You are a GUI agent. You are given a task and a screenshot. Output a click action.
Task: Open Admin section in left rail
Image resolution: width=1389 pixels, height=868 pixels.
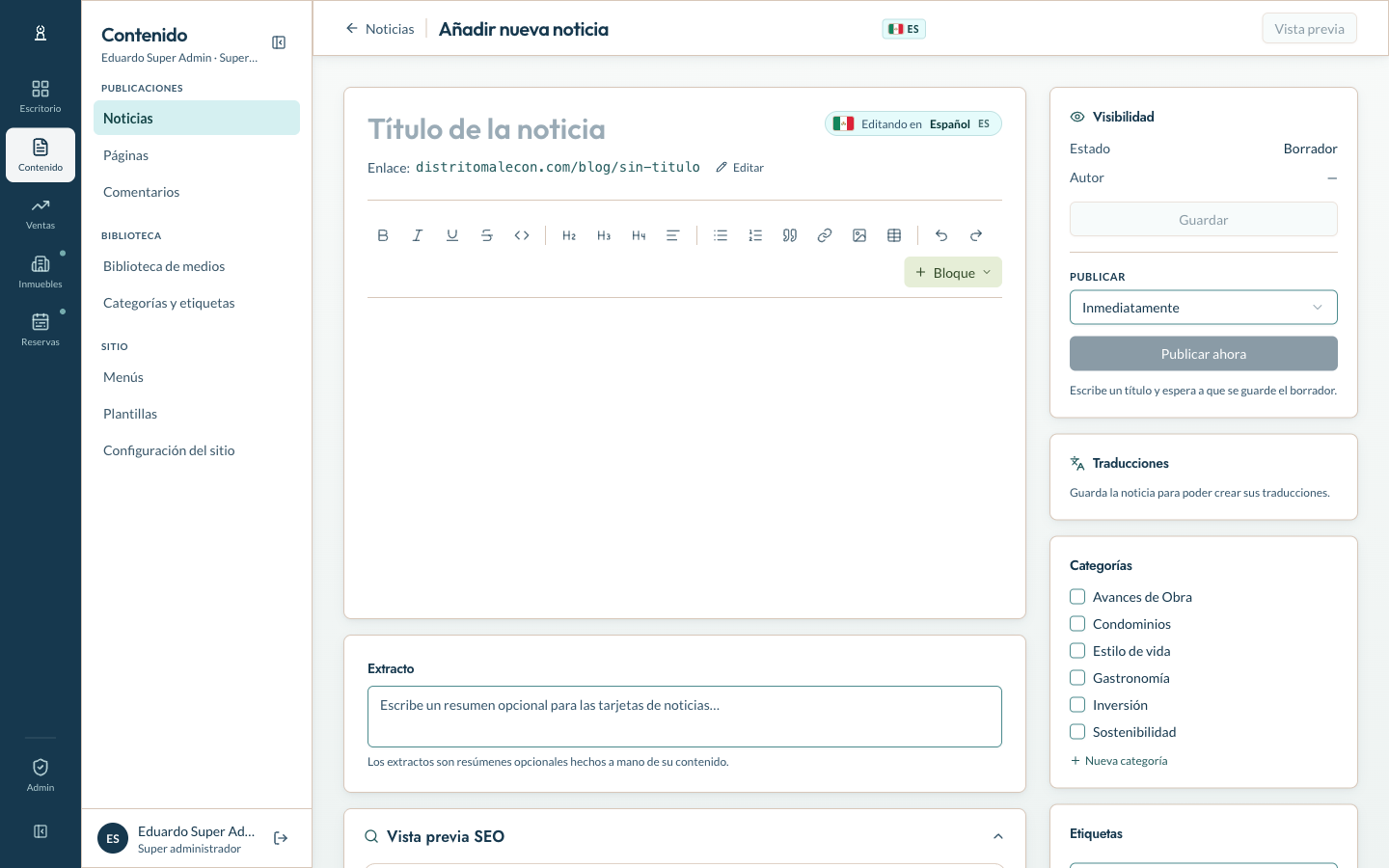tap(41, 774)
